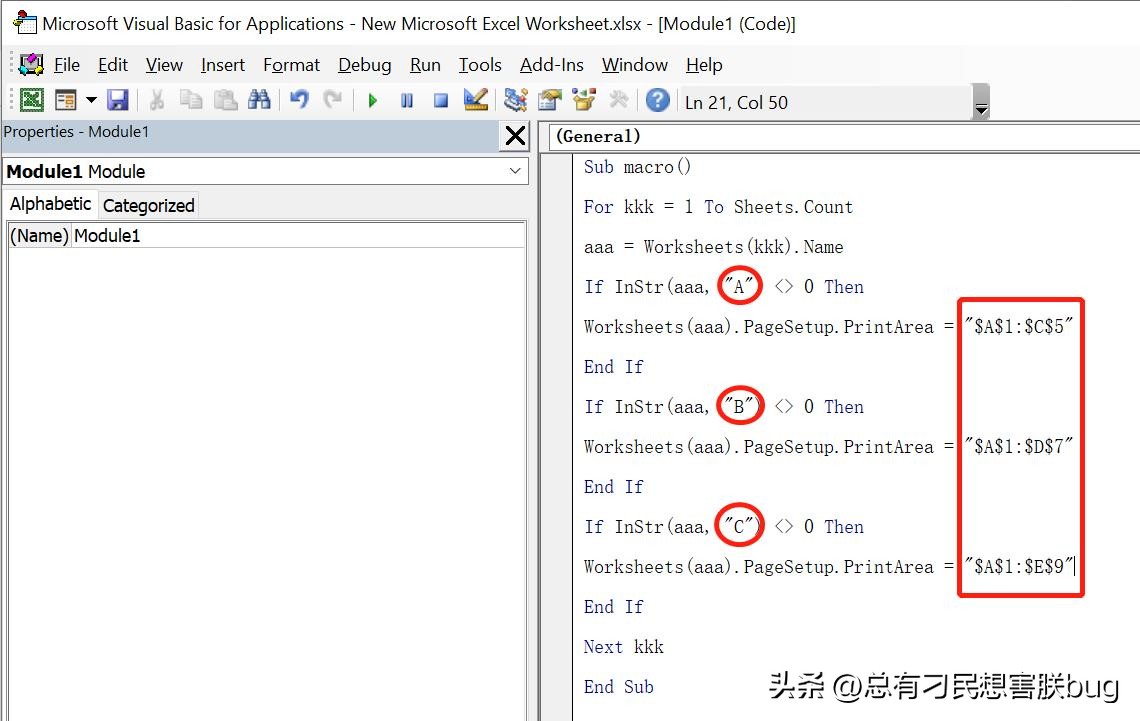The height and width of the screenshot is (721, 1140).
Task: Click the toolbar options overflow arrow
Action: click(x=981, y=102)
